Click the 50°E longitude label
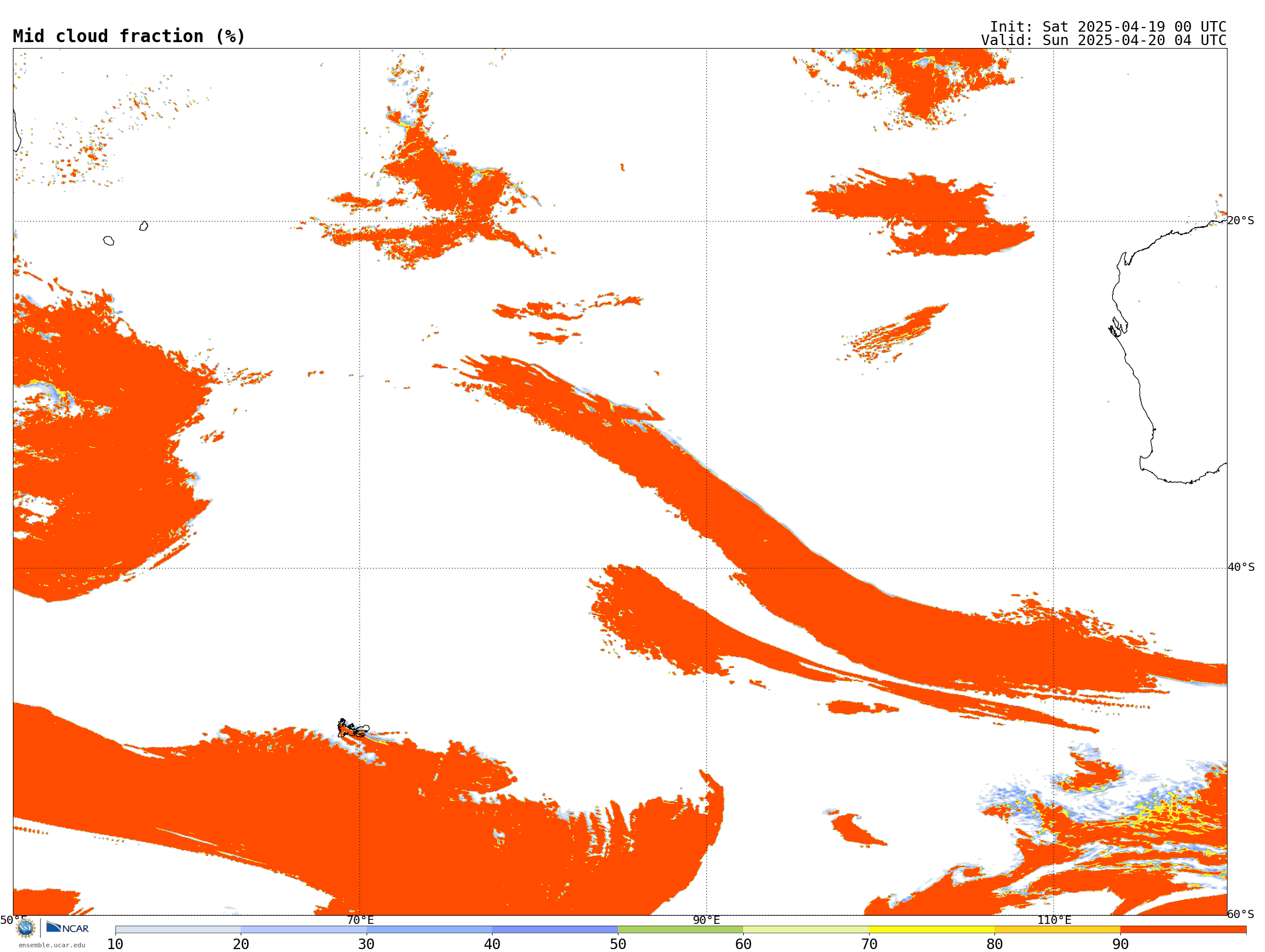Screen dimensions: 1265x952 [x=13, y=920]
